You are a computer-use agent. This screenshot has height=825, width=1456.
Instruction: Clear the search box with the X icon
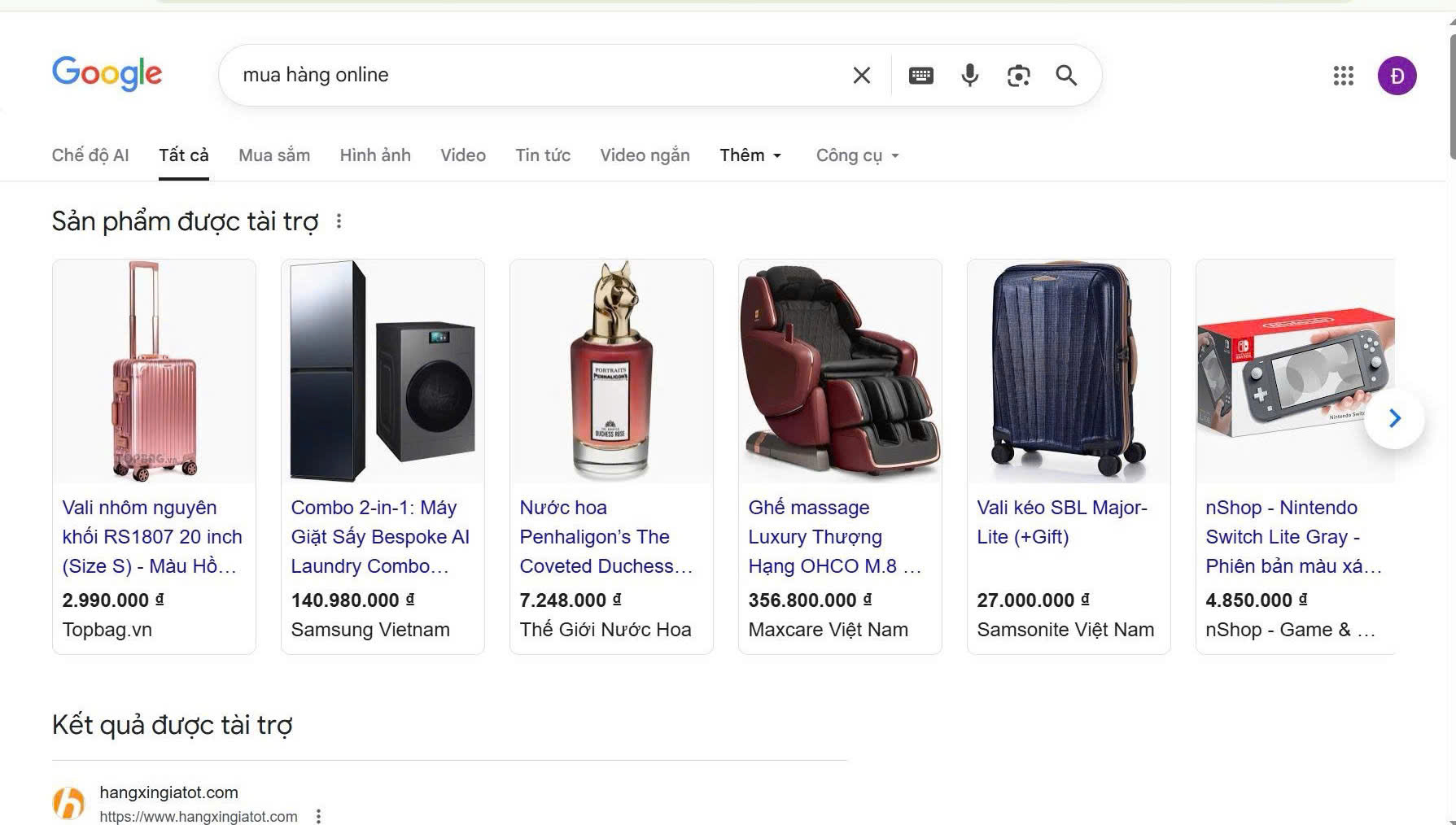861,76
